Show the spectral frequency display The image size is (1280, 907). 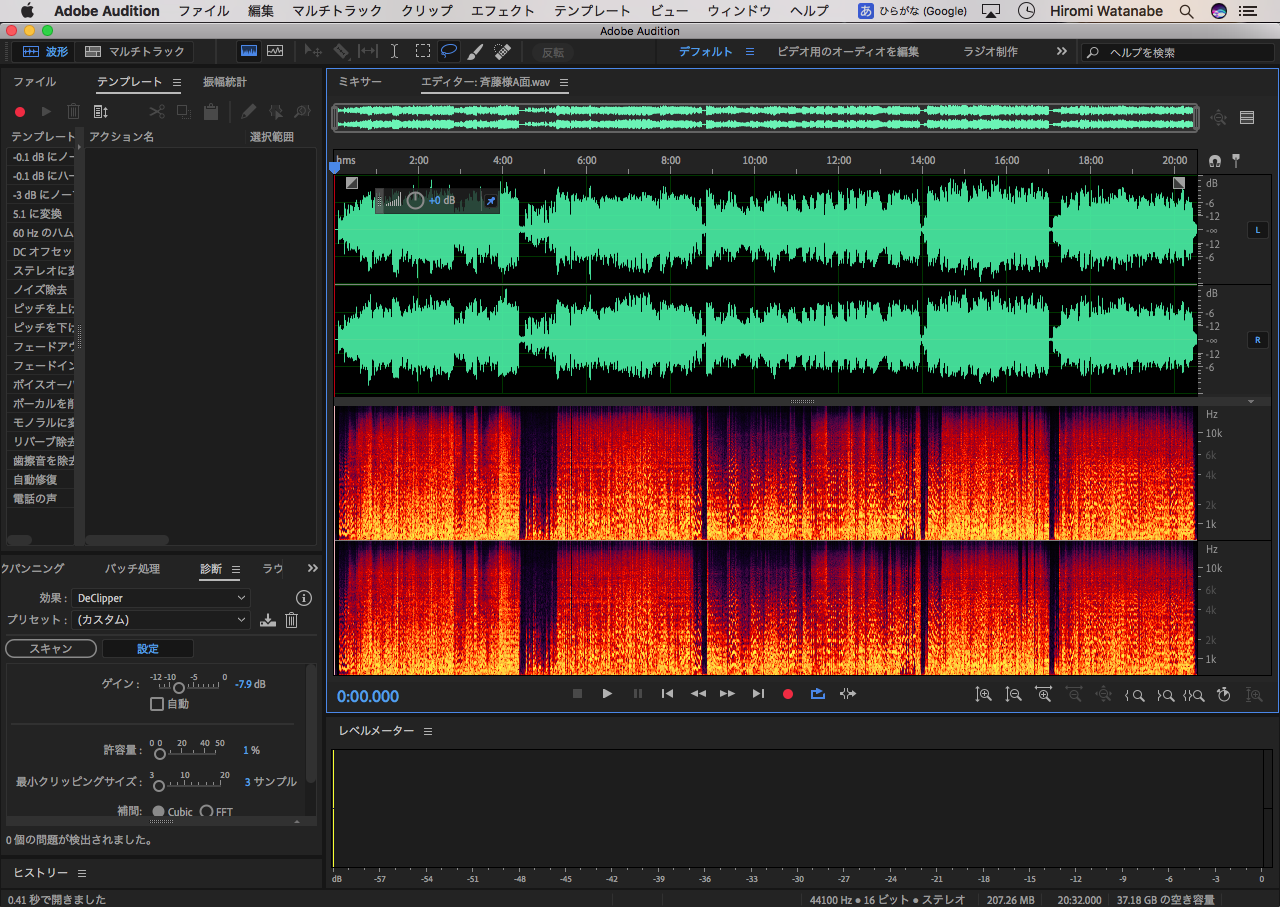(249, 51)
